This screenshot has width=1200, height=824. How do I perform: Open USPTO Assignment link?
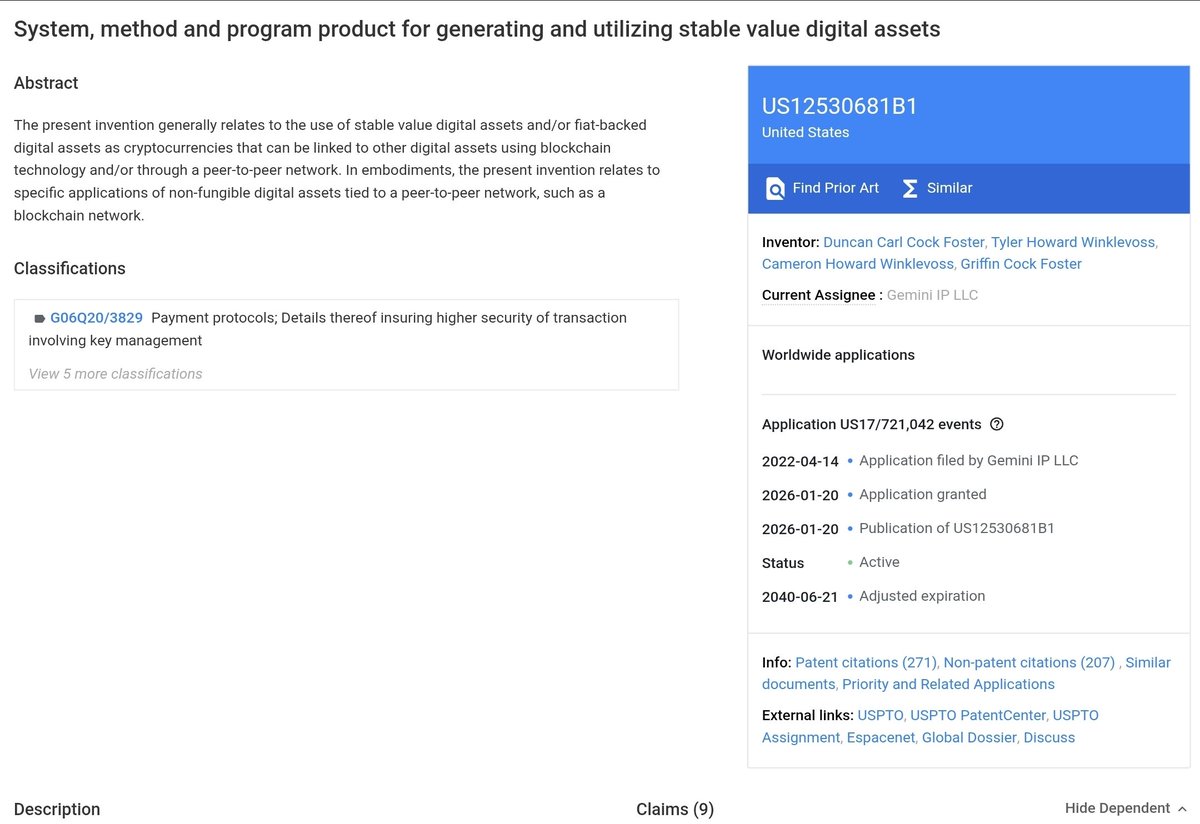pyautogui.click(x=930, y=726)
